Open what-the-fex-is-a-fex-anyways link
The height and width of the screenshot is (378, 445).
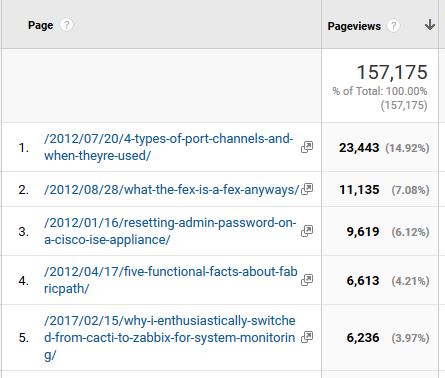click(x=171, y=190)
